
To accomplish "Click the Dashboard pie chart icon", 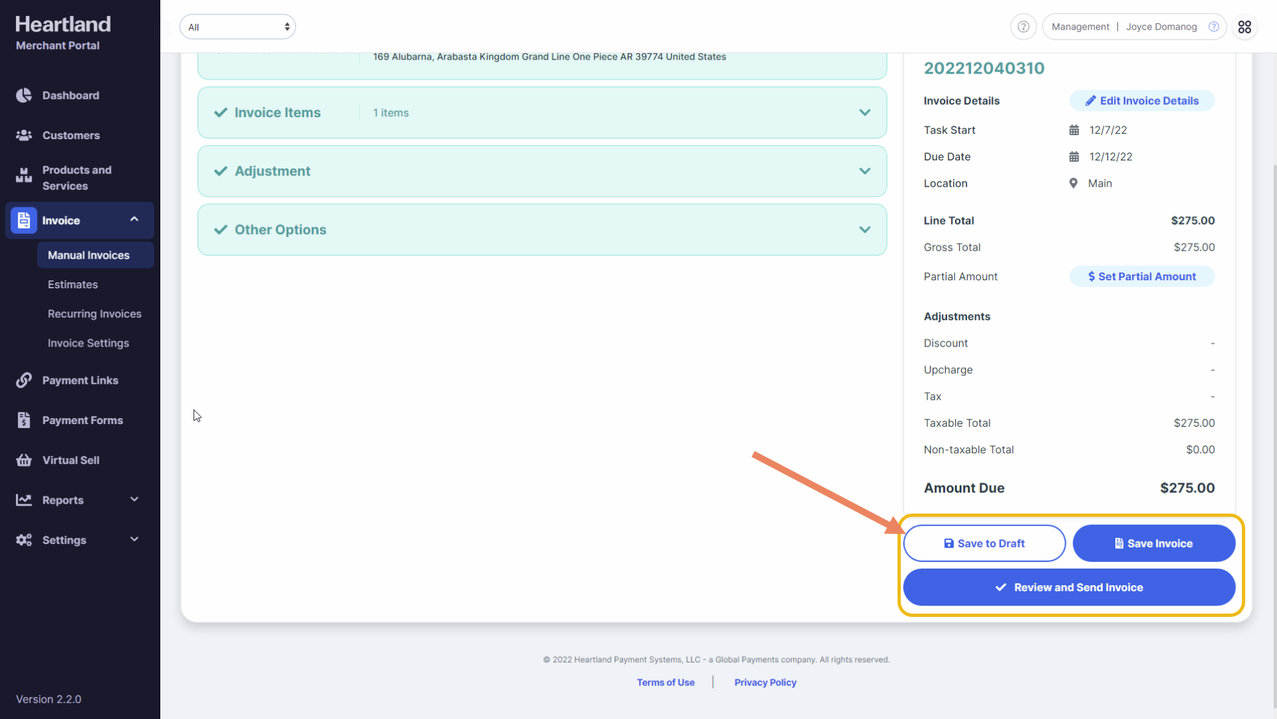I will tap(24, 96).
